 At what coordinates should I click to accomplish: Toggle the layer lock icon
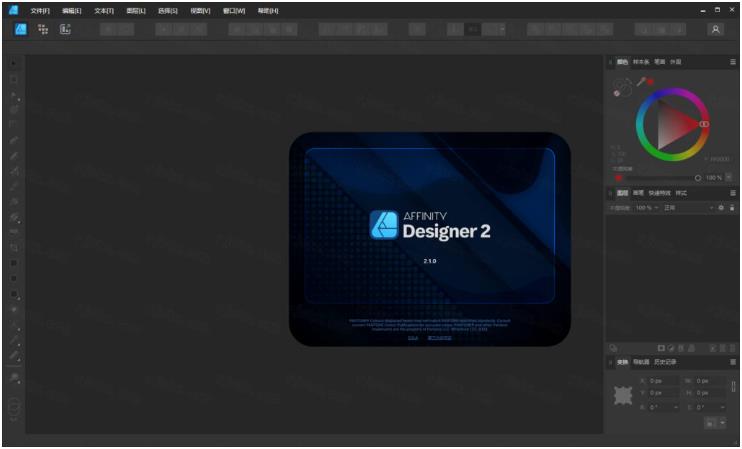[732, 208]
